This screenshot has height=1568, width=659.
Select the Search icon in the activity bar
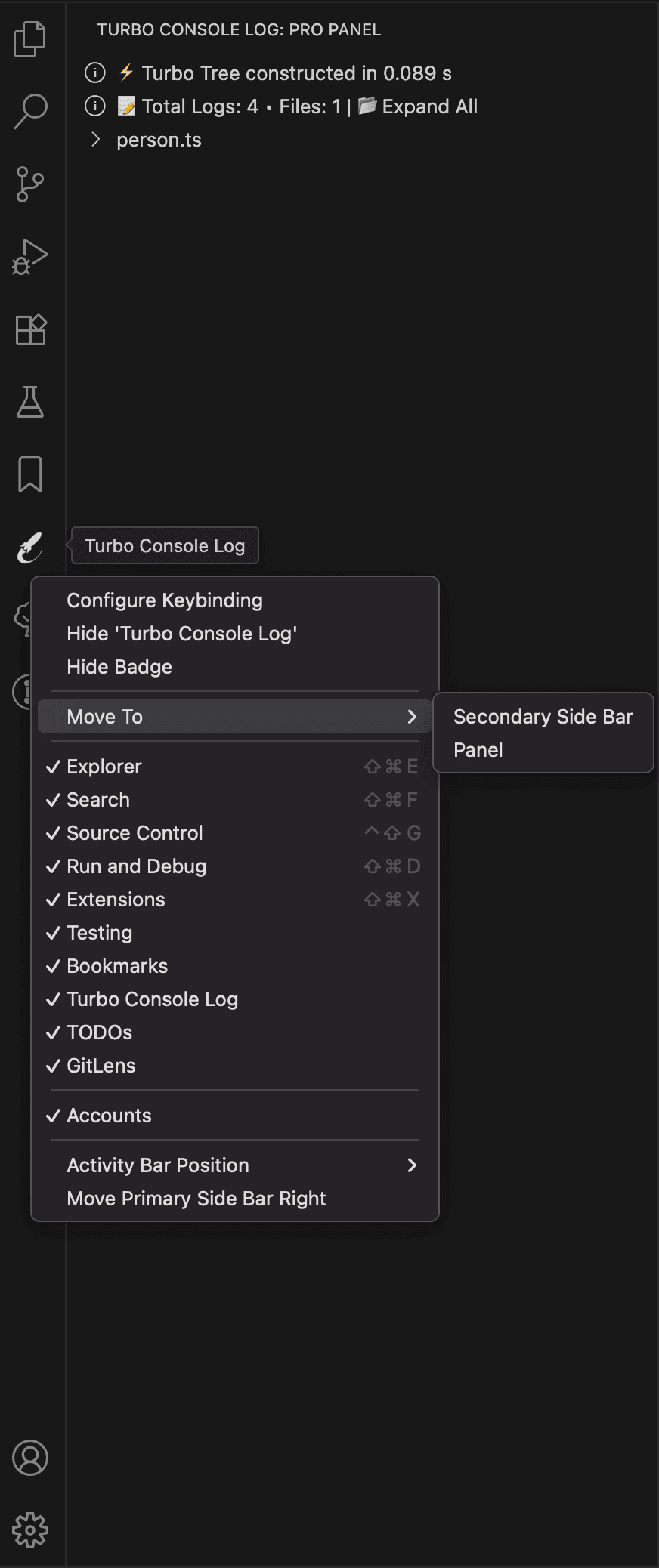30,110
